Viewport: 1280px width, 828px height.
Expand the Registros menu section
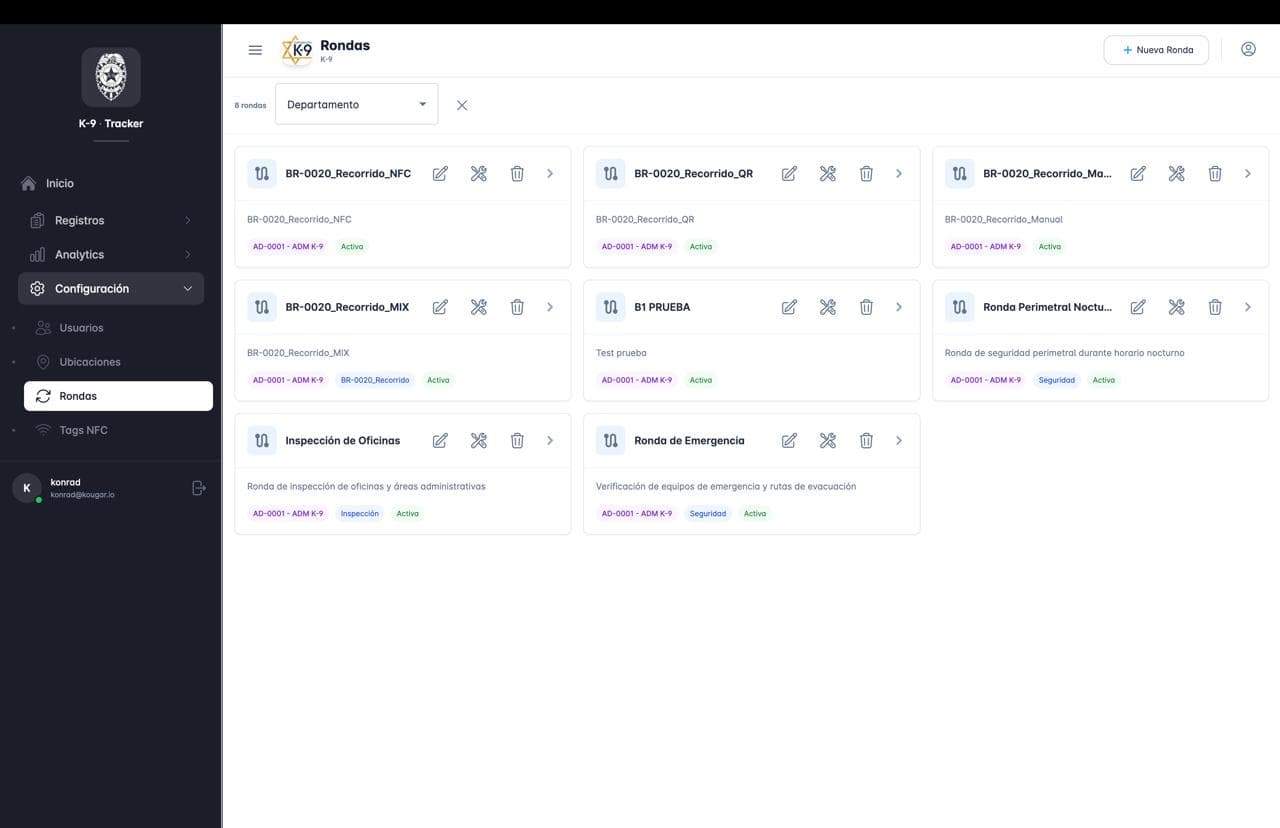tap(111, 220)
